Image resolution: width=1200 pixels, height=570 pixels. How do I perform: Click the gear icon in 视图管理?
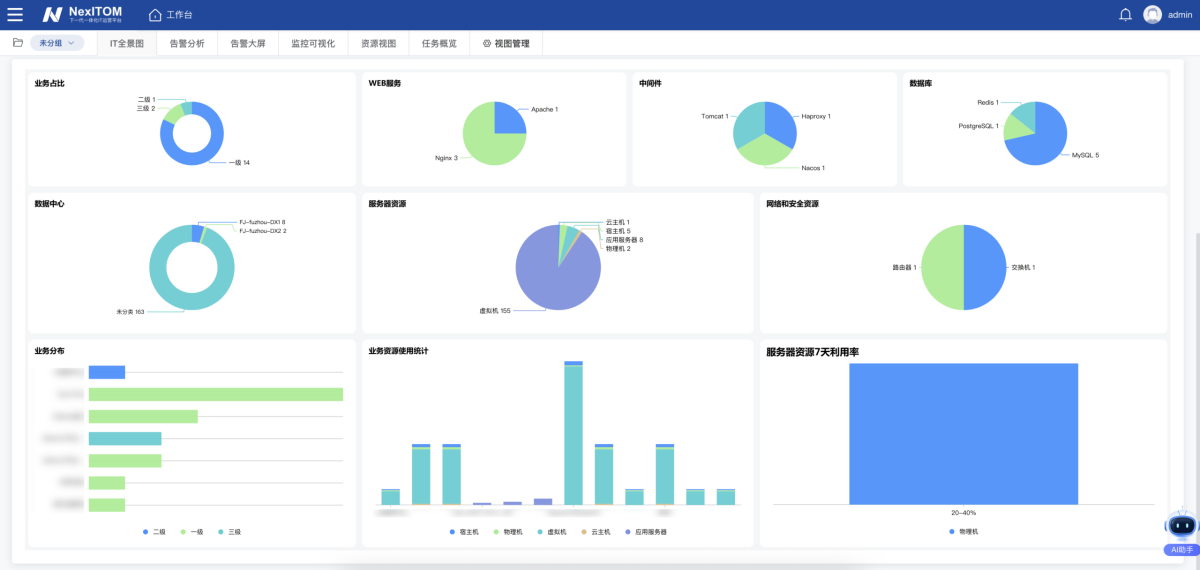coord(487,44)
